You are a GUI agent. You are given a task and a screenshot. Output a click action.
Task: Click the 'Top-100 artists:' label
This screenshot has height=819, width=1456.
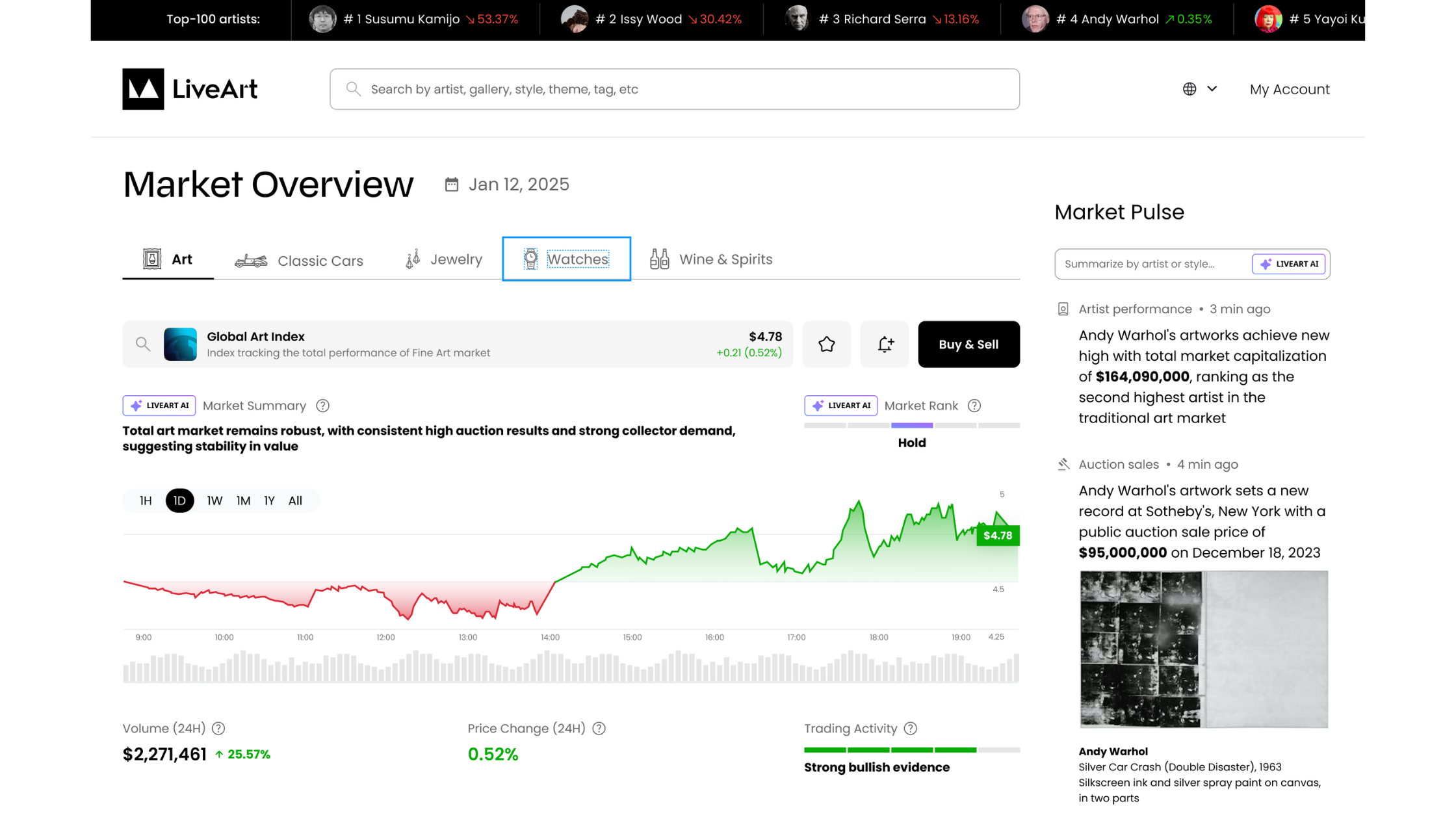pyautogui.click(x=213, y=19)
